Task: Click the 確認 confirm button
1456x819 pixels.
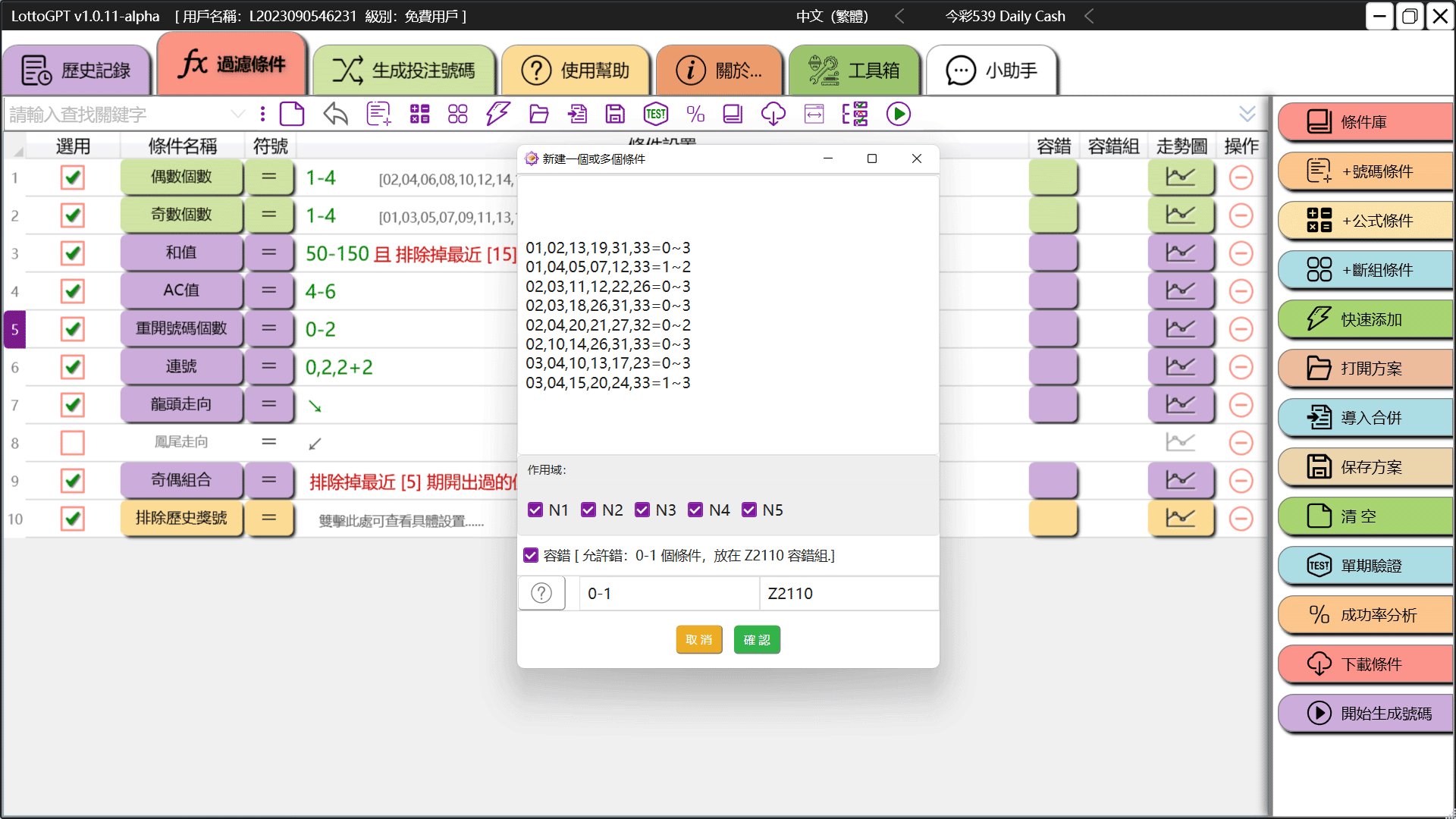Action: pyautogui.click(x=757, y=639)
